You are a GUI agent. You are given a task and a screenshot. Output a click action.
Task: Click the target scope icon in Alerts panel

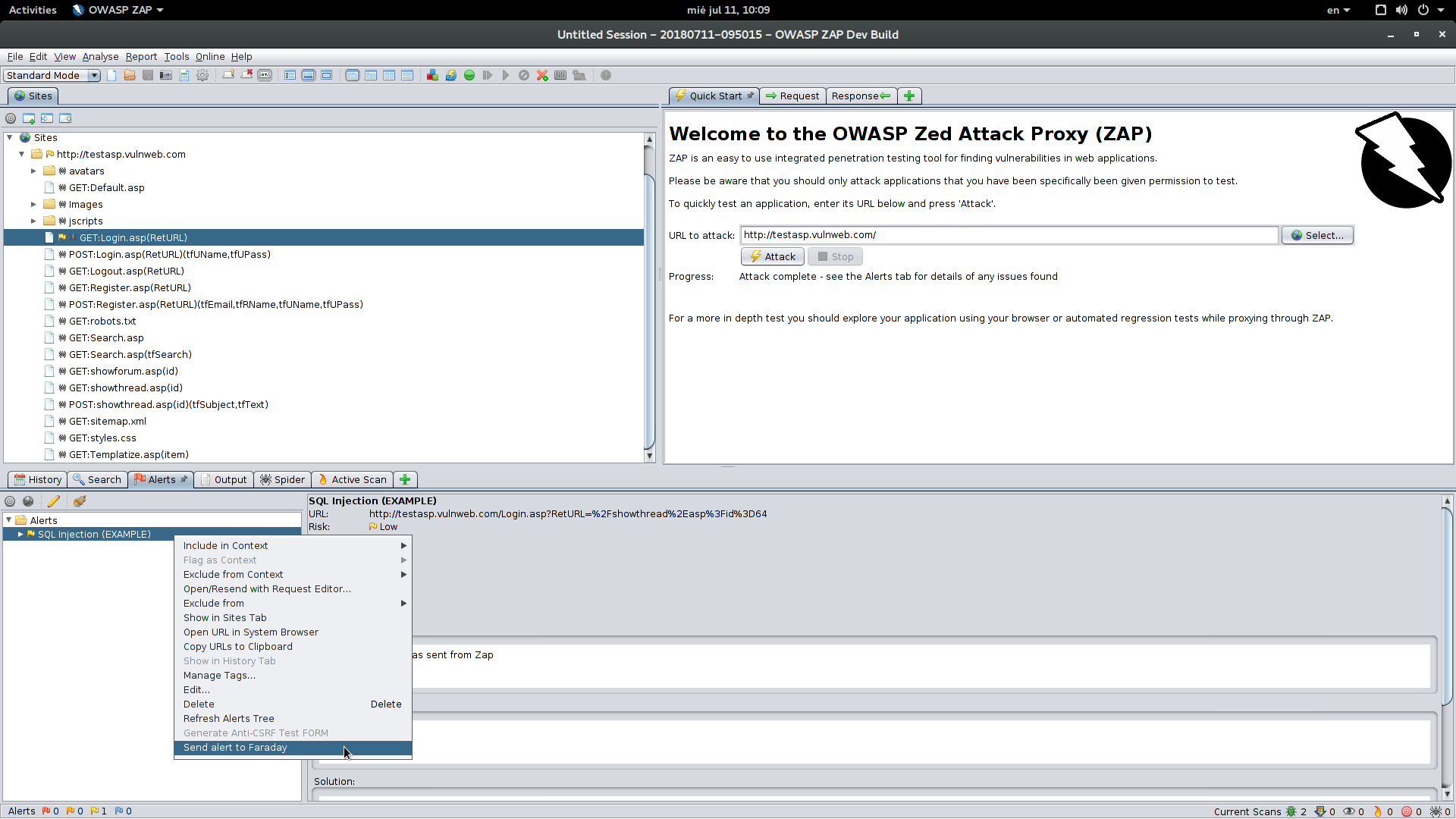pyautogui.click(x=10, y=501)
